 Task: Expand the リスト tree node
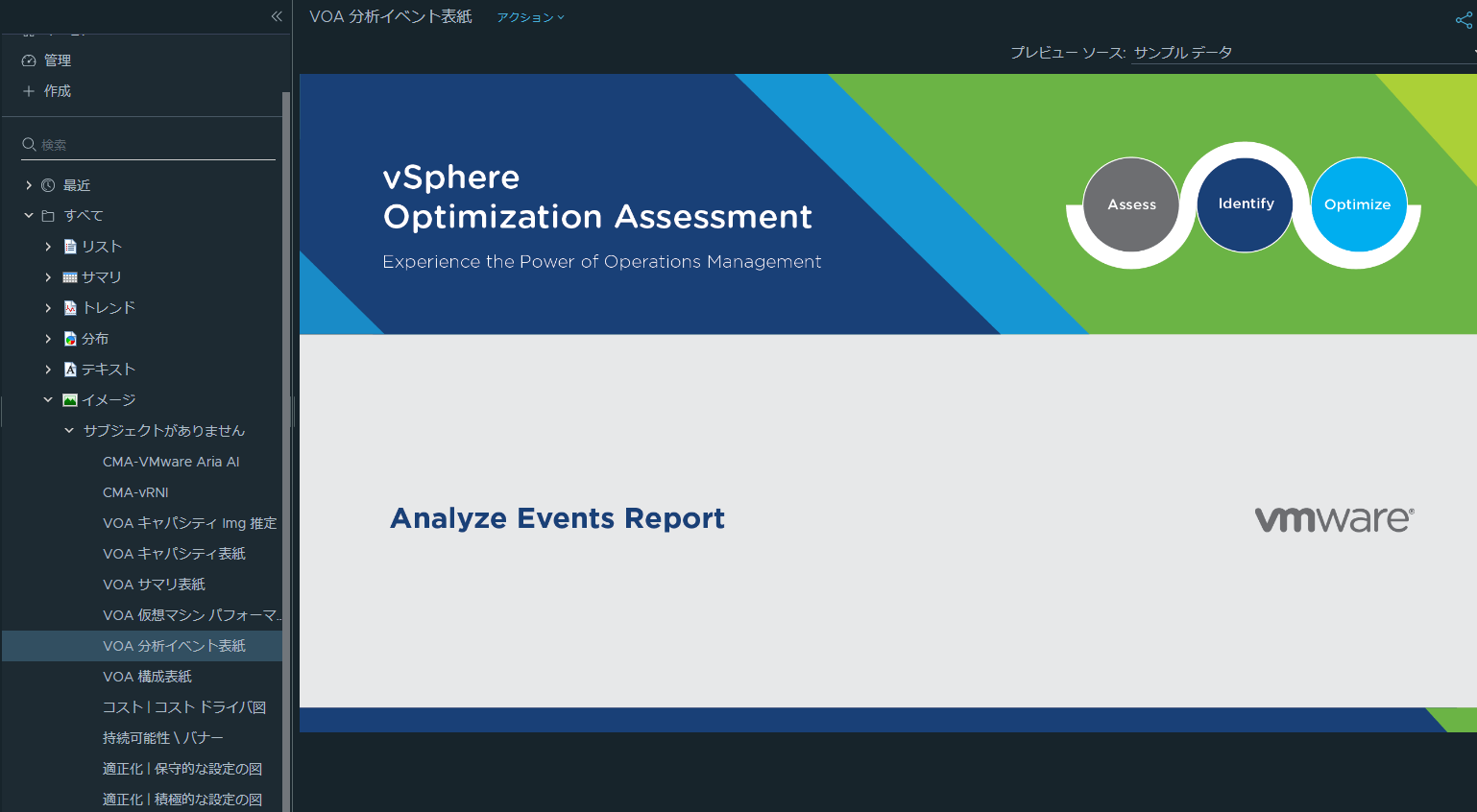pos(48,247)
